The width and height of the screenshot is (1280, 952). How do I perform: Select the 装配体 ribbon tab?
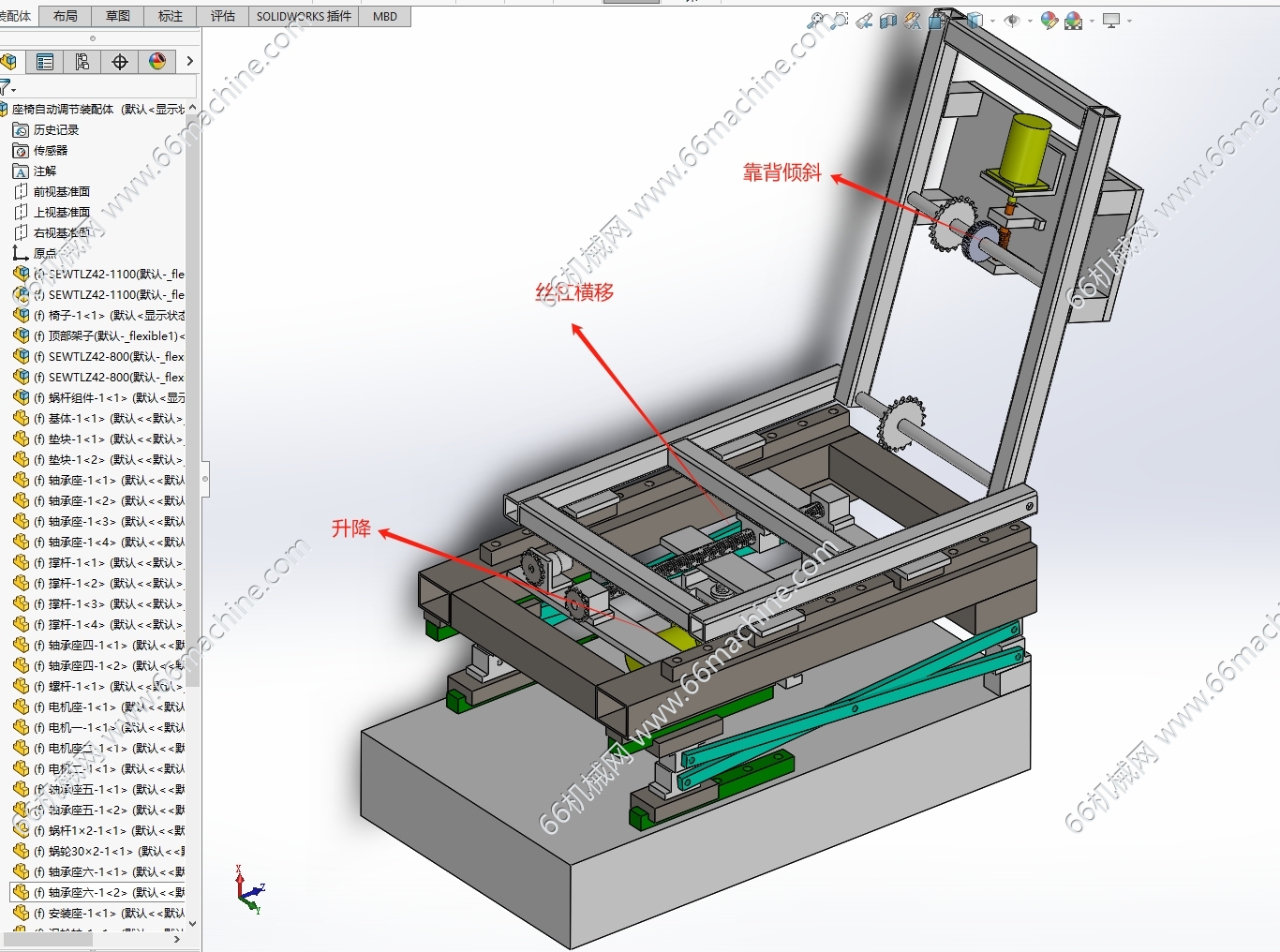(x=17, y=16)
